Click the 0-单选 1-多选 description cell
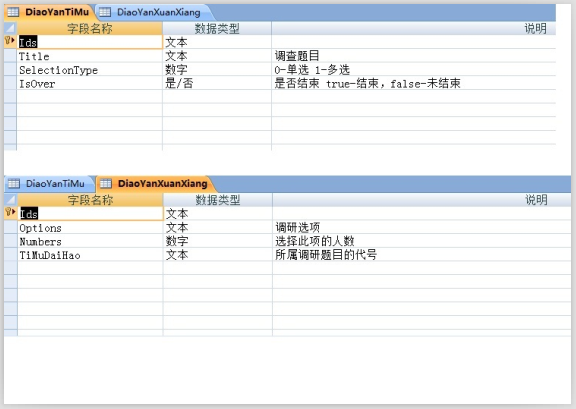Image resolution: width=576 pixels, height=409 pixels. pos(414,69)
